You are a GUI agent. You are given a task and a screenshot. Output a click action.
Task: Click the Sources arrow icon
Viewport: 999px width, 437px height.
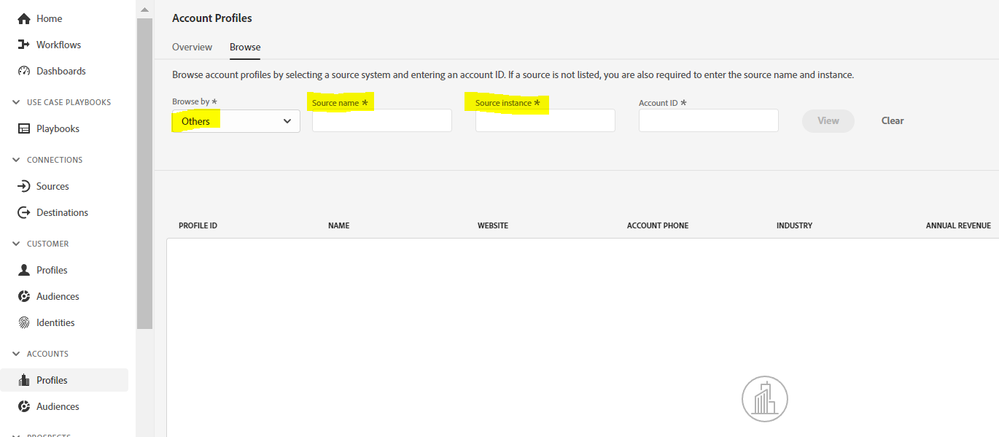point(24,186)
